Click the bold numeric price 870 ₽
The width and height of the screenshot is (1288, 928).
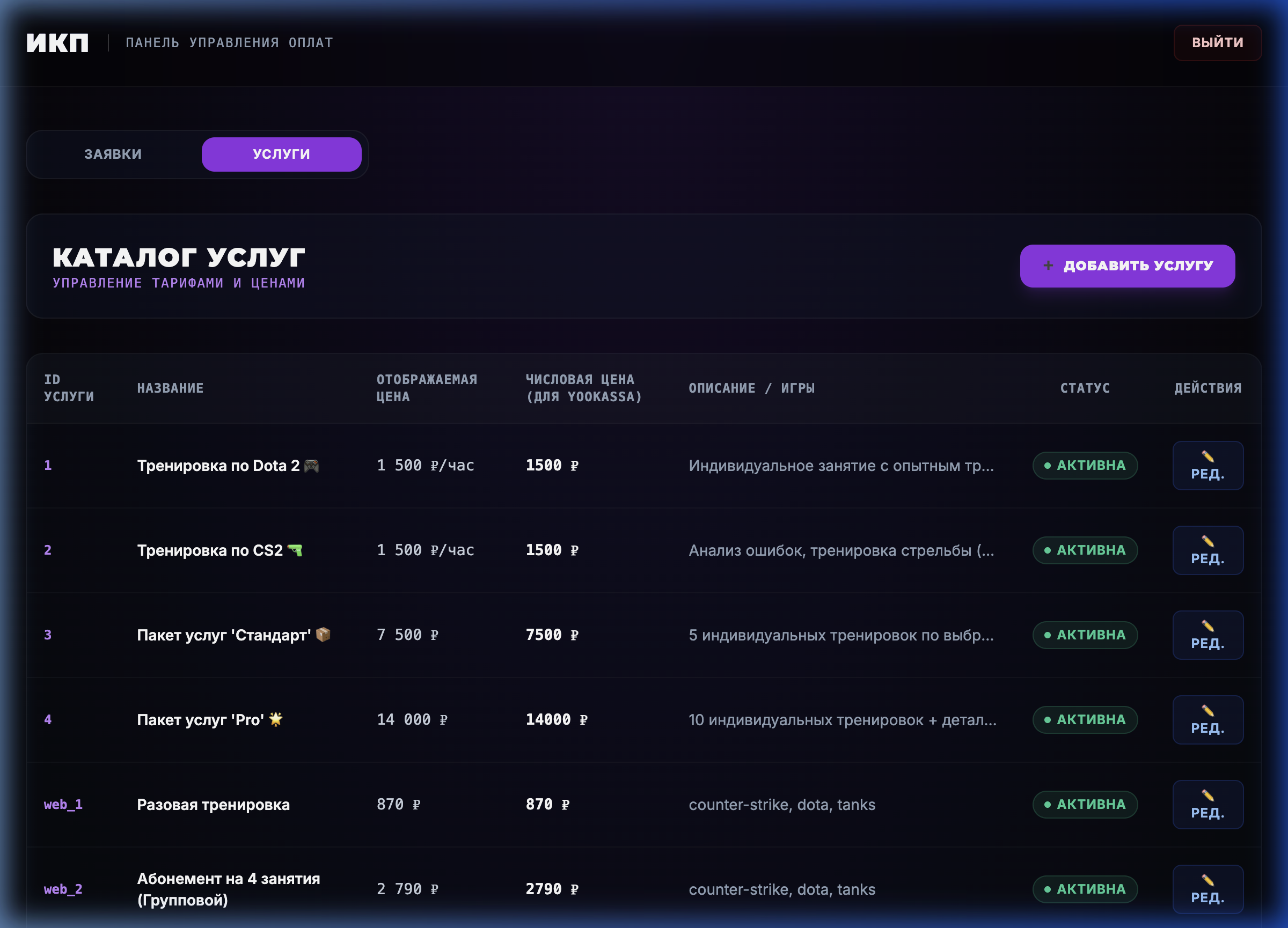tap(547, 804)
